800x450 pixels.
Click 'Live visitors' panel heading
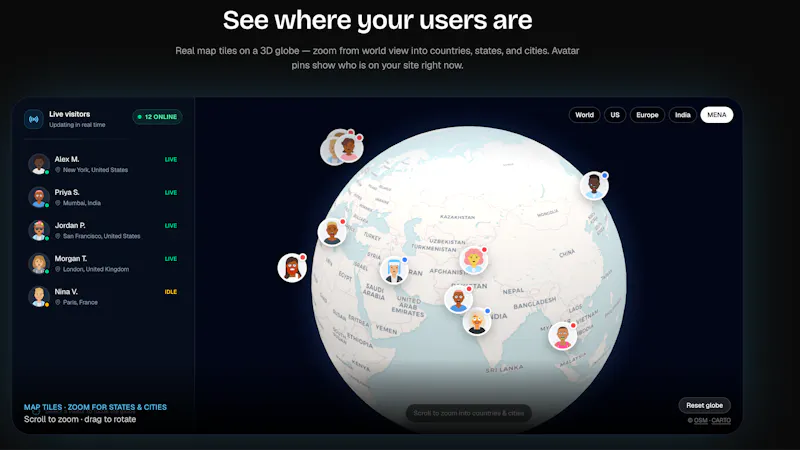click(x=69, y=114)
